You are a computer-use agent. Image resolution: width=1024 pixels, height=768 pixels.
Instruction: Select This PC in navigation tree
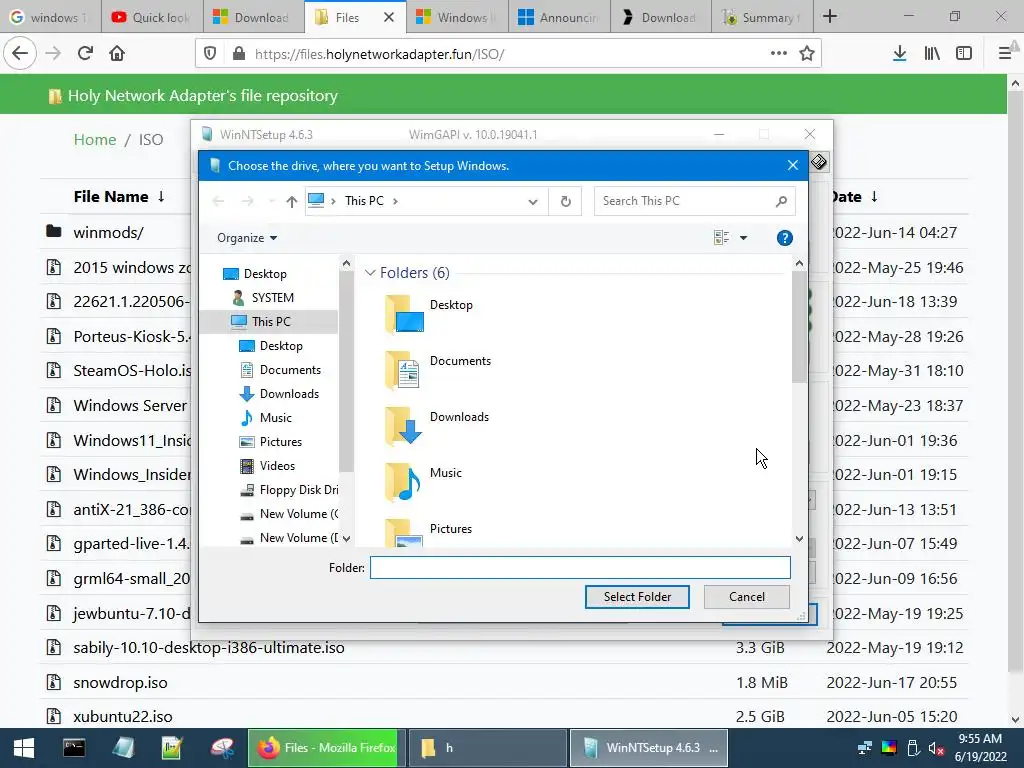click(270, 321)
